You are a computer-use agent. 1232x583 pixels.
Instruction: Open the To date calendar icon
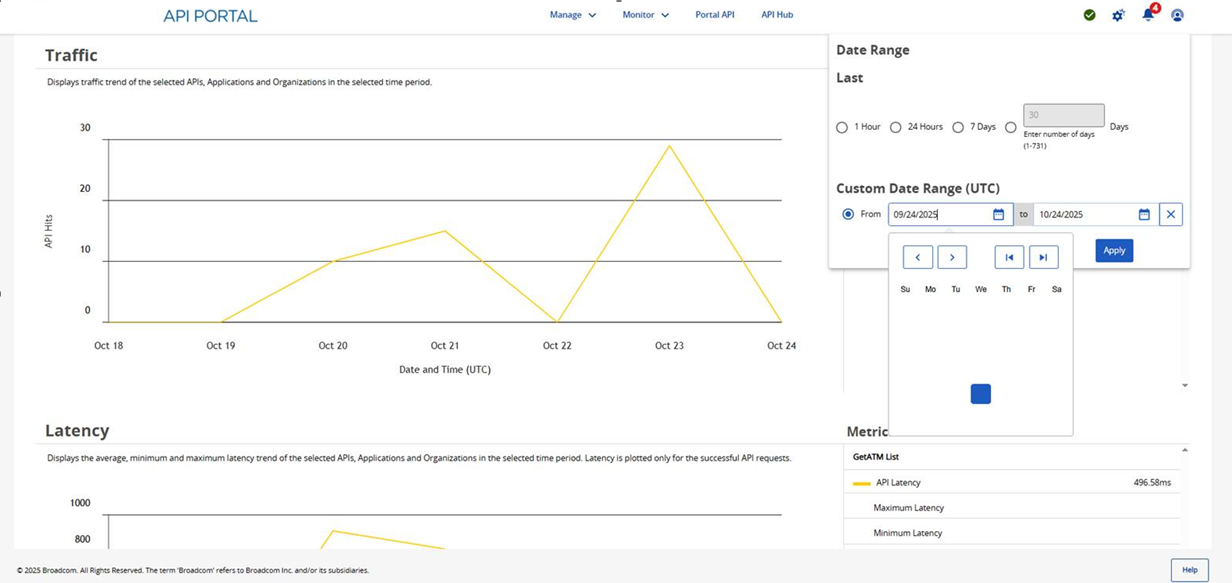click(1144, 214)
